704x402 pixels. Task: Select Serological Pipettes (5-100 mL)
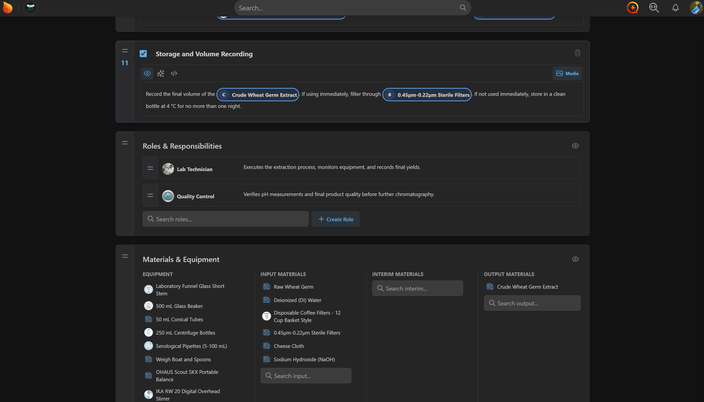click(x=191, y=346)
